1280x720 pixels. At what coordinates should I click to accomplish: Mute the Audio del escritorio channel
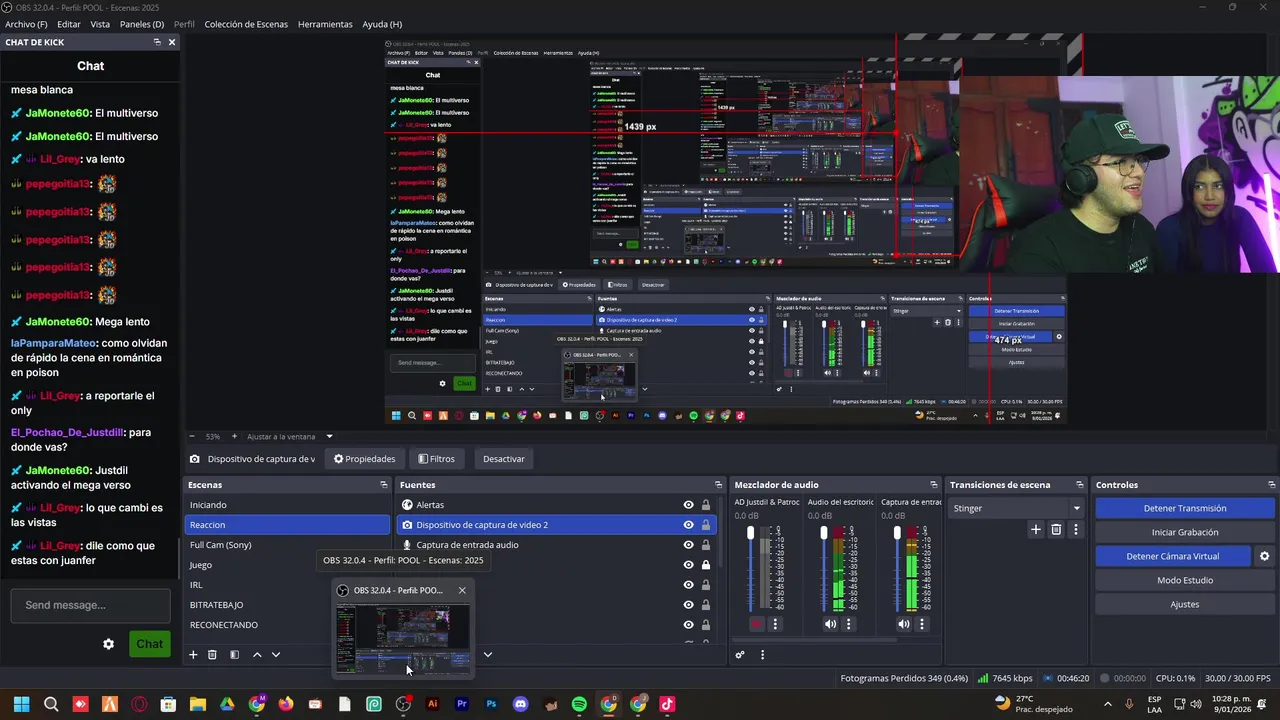coord(830,624)
